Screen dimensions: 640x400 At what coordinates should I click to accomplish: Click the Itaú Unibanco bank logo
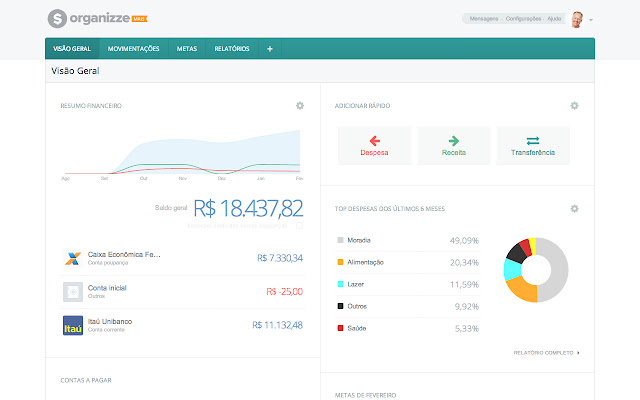(72, 325)
